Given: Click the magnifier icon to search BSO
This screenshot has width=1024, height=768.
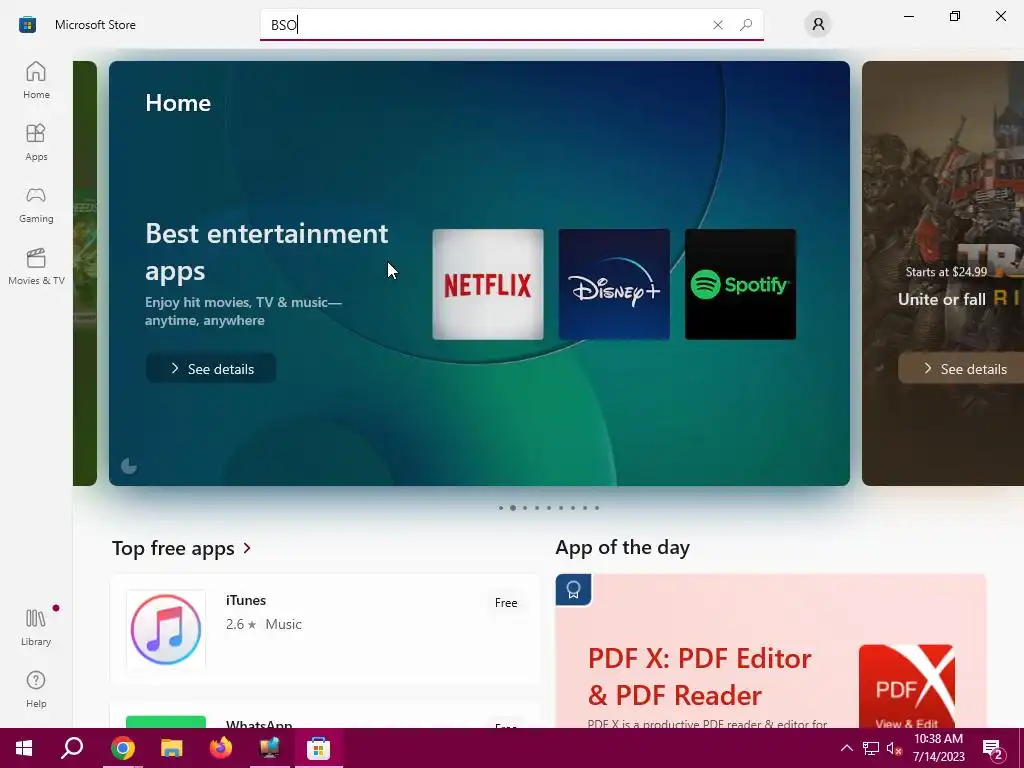Looking at the screenshot, I should tap(746, 25).
